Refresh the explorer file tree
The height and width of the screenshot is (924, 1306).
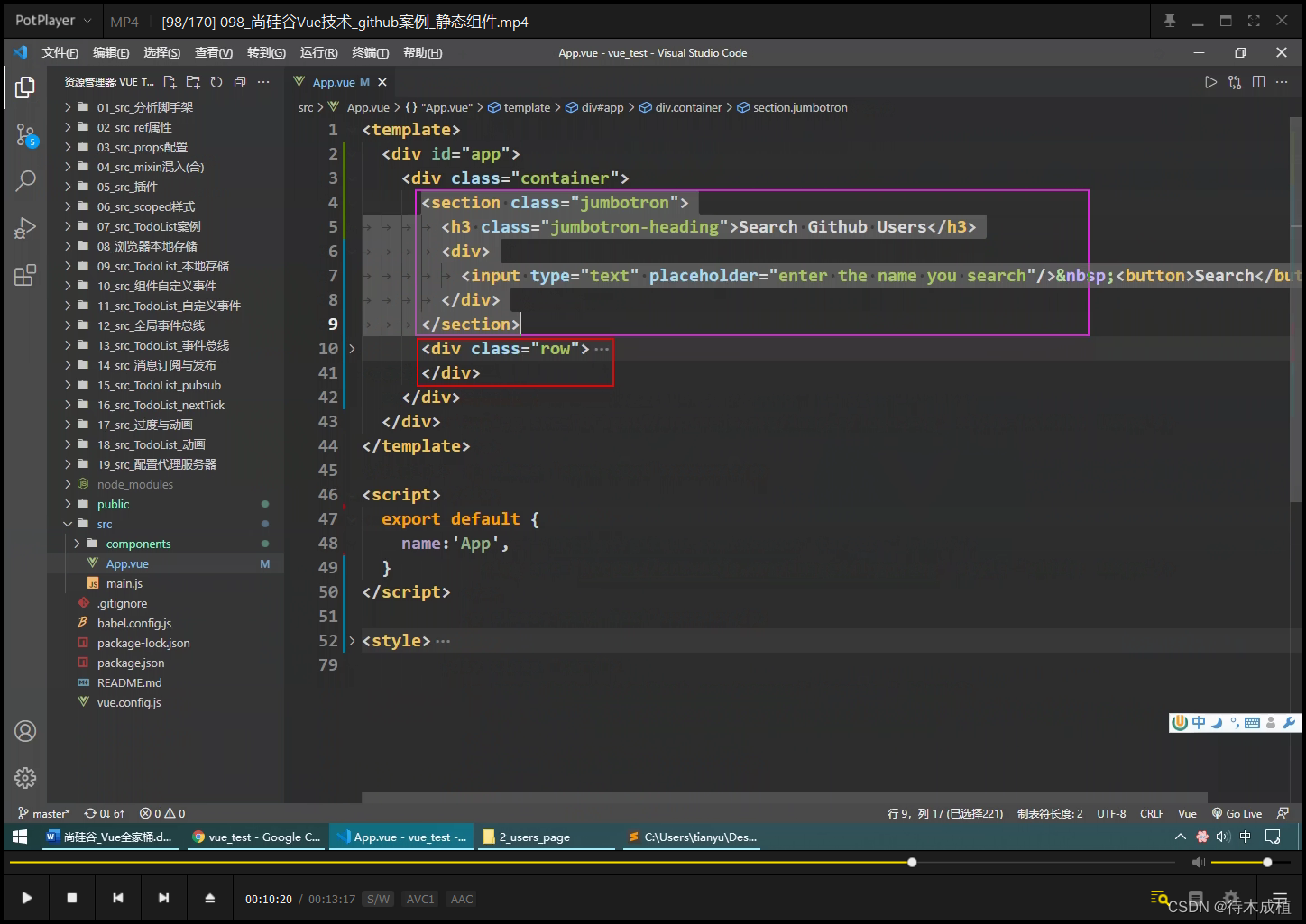point(216,82)
